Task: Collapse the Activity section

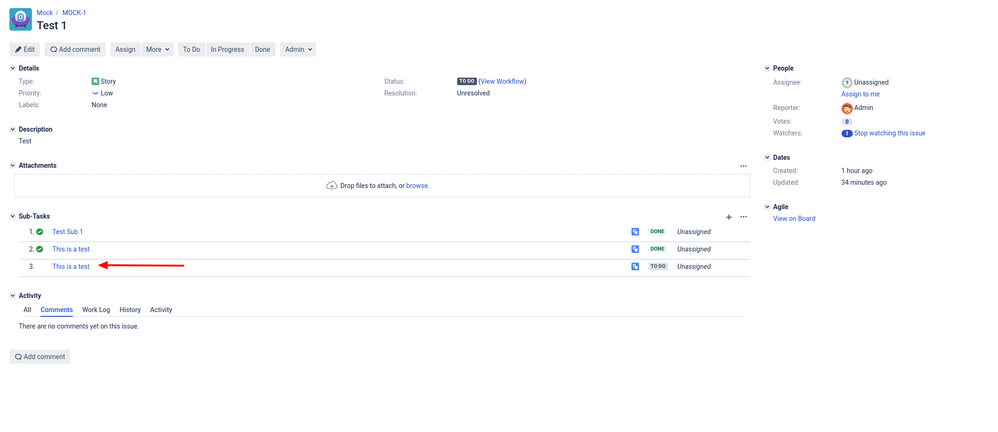Action: 13,296
